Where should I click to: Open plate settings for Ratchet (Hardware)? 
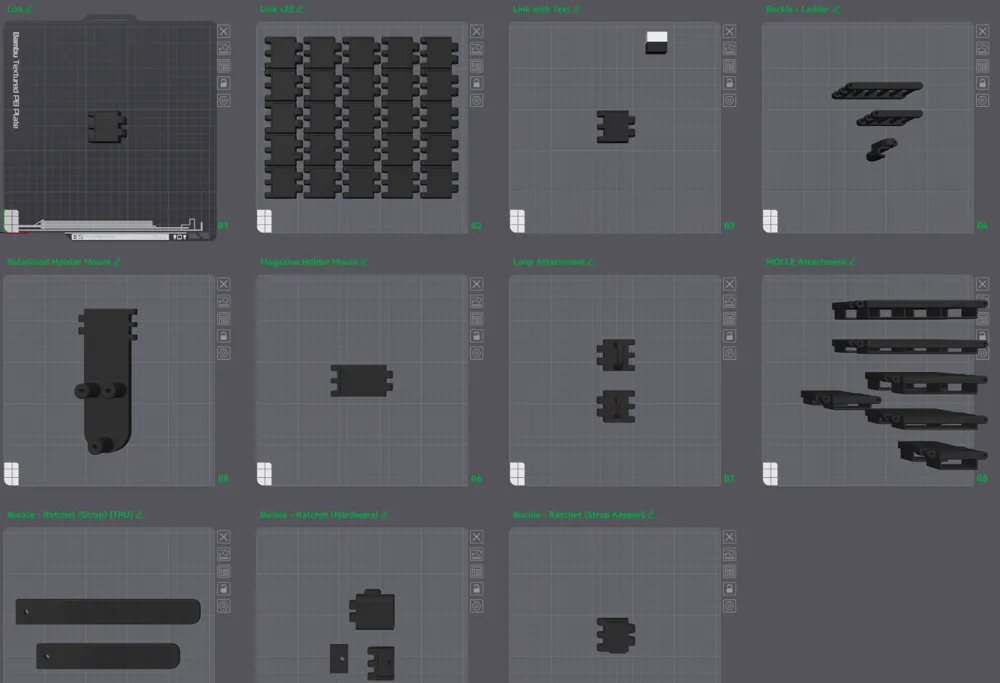pyautogui.click(x=476, y=606)
